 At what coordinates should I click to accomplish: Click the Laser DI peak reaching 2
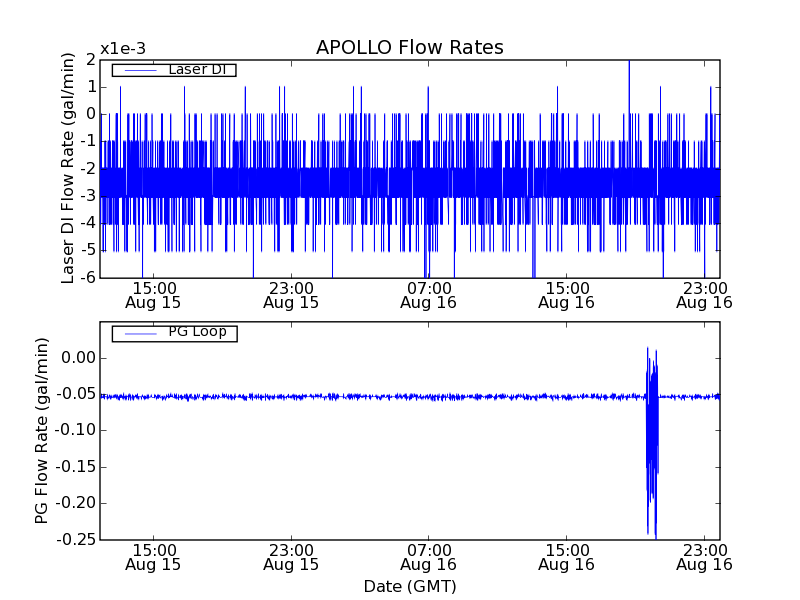pos(629,64)
